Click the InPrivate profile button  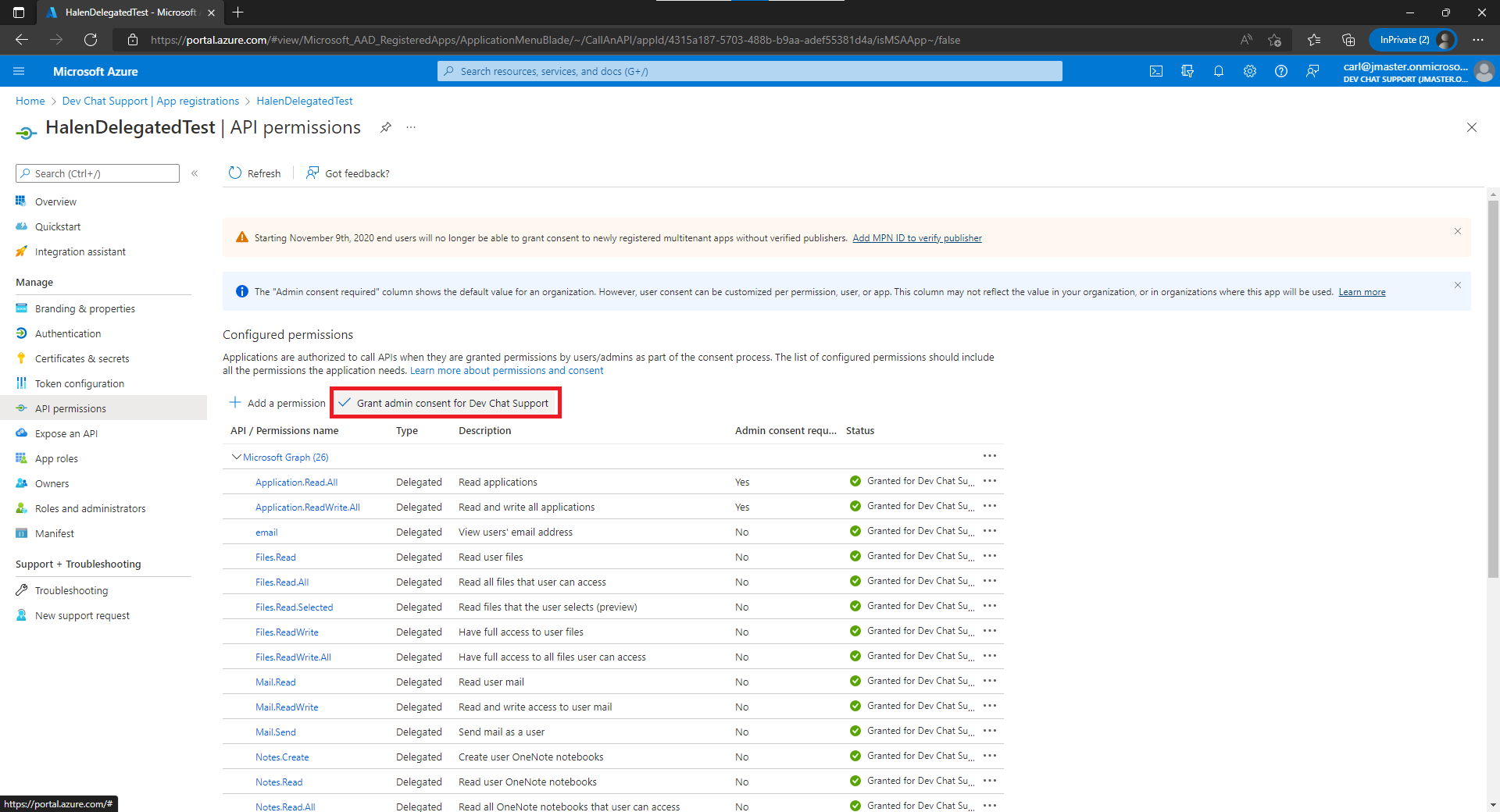1412,40
